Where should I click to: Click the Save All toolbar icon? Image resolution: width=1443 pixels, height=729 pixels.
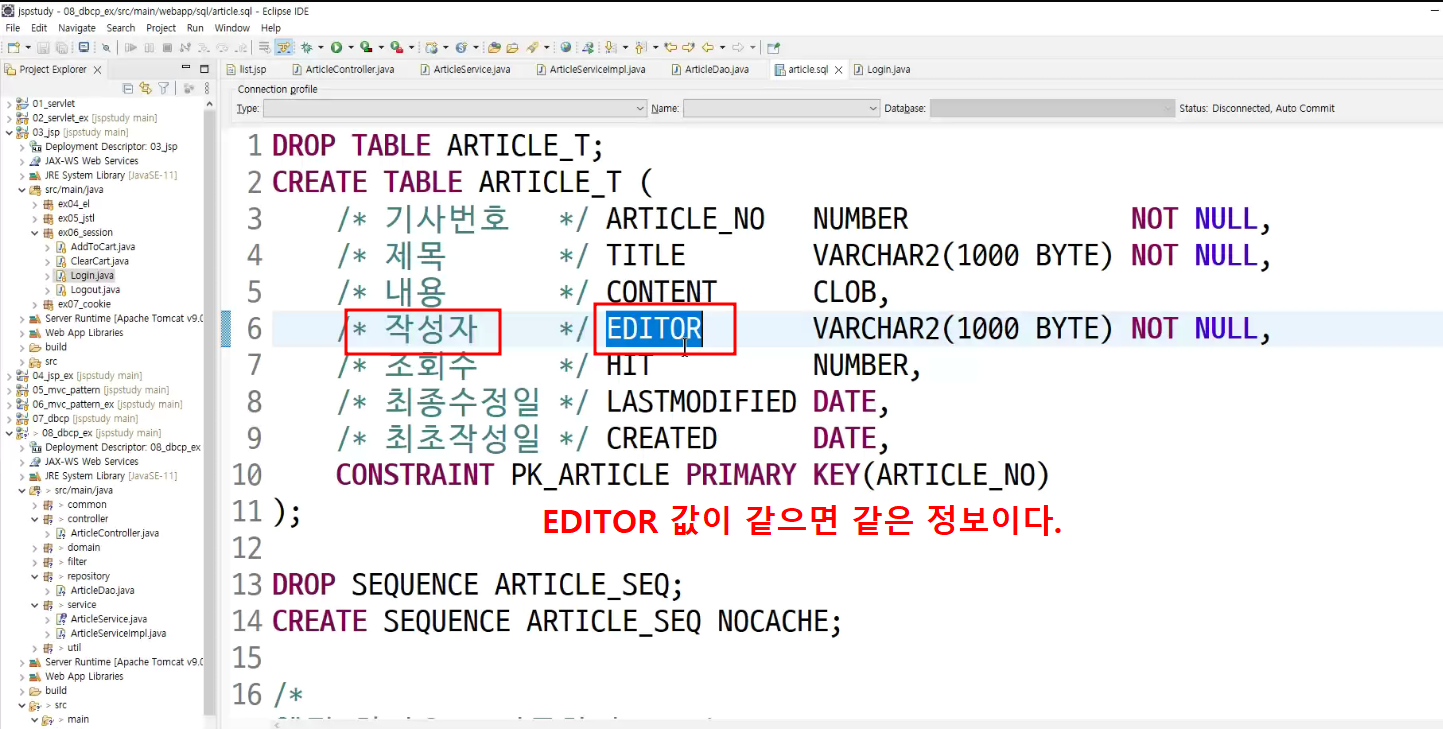coord(62,47)
